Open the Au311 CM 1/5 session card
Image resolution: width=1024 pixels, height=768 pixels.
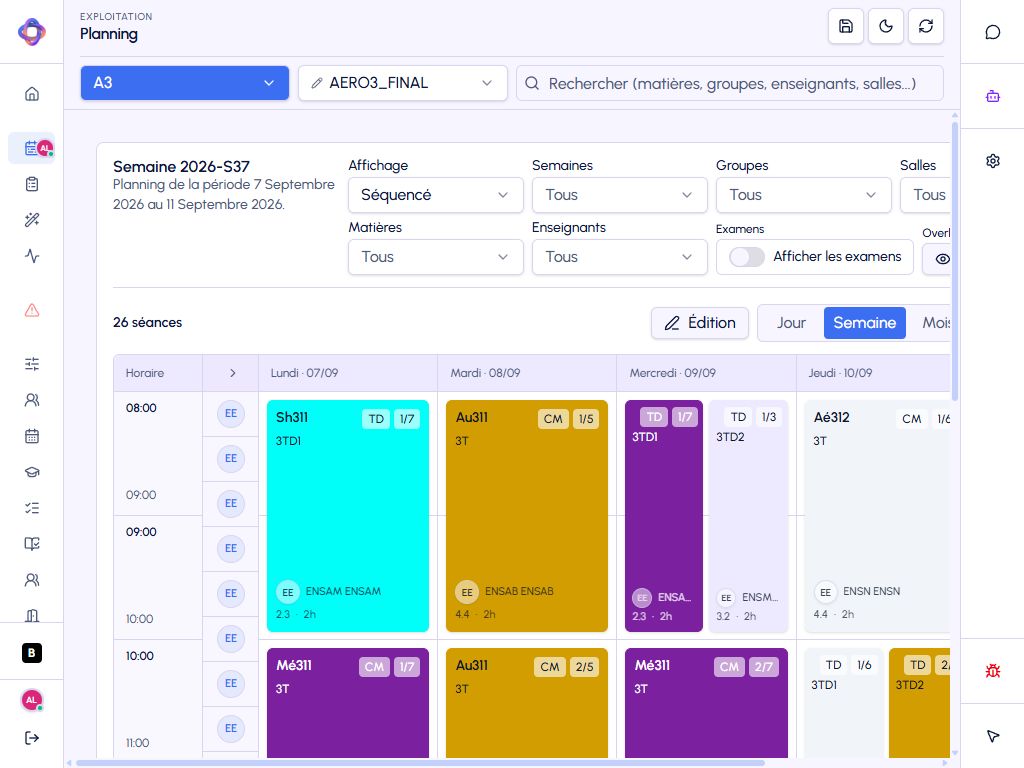coord(527,516)
